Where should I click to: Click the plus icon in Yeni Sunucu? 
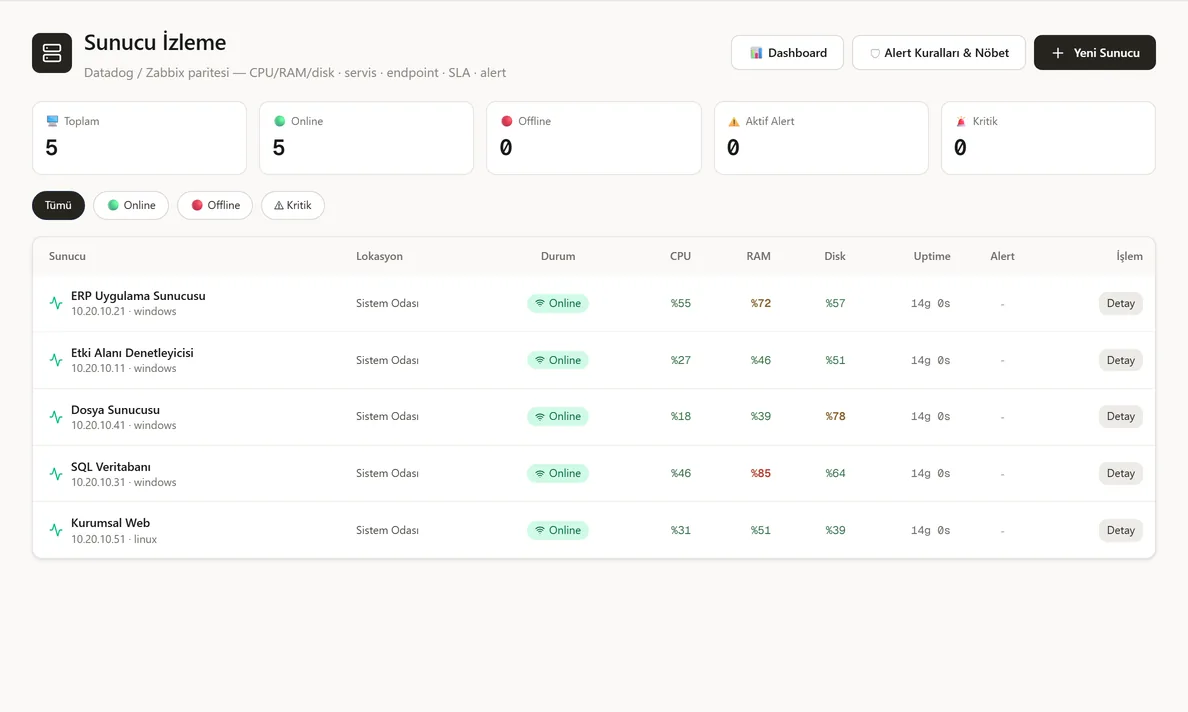pos(1058,53)
